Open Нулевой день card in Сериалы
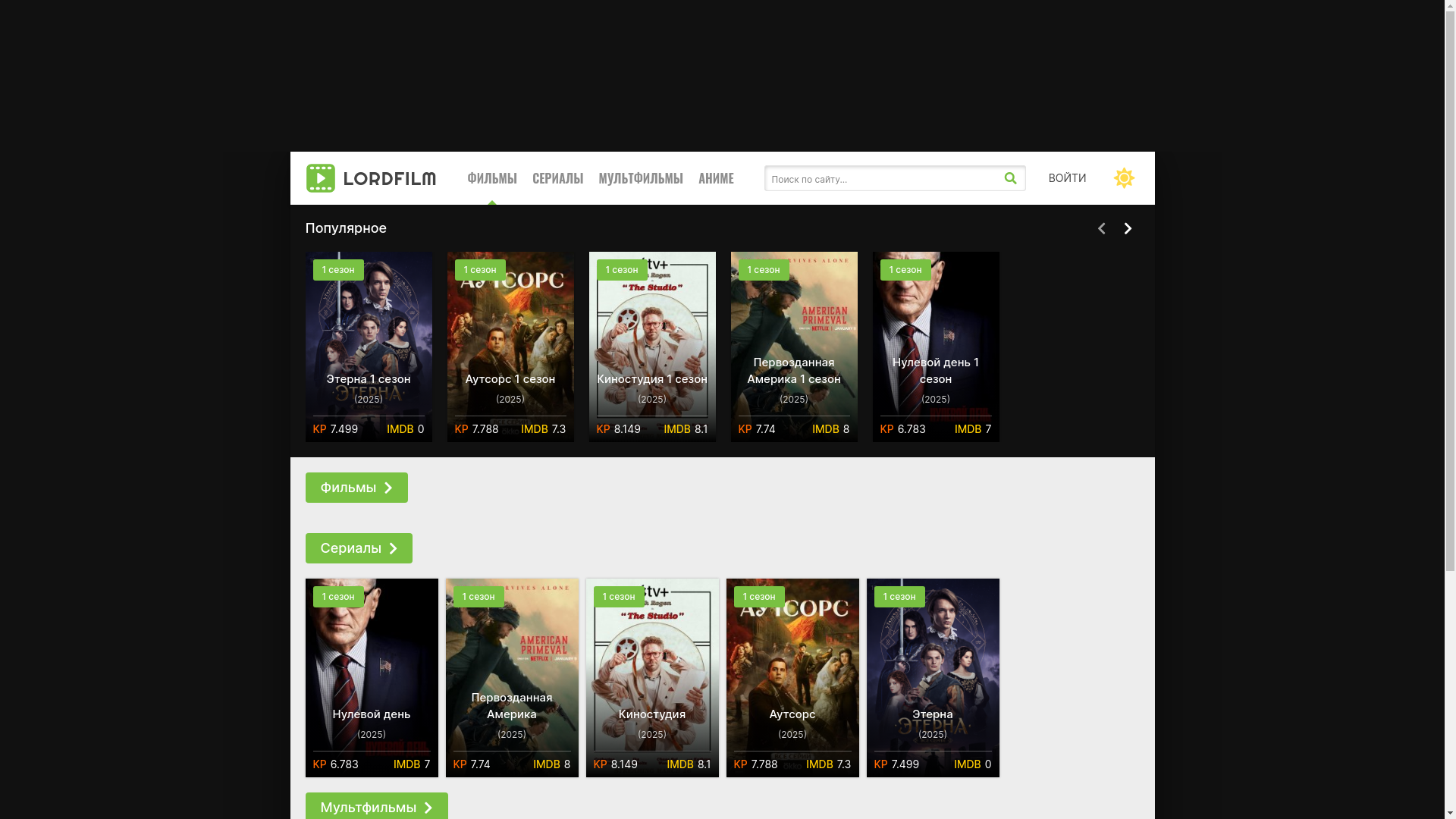 click(x=372, y=678)
